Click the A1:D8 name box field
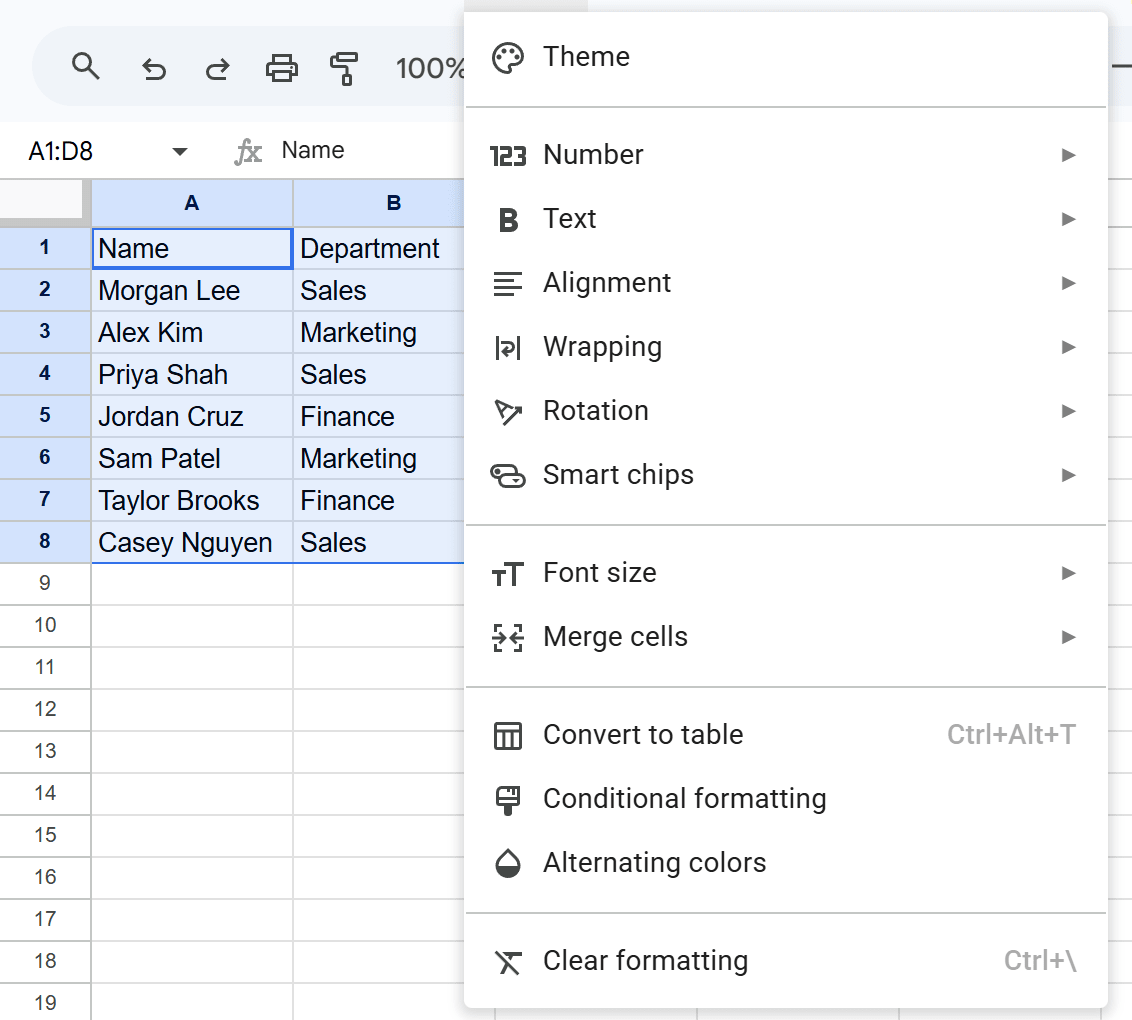This screenshot has height=1020, width=1132. (61, 151)
